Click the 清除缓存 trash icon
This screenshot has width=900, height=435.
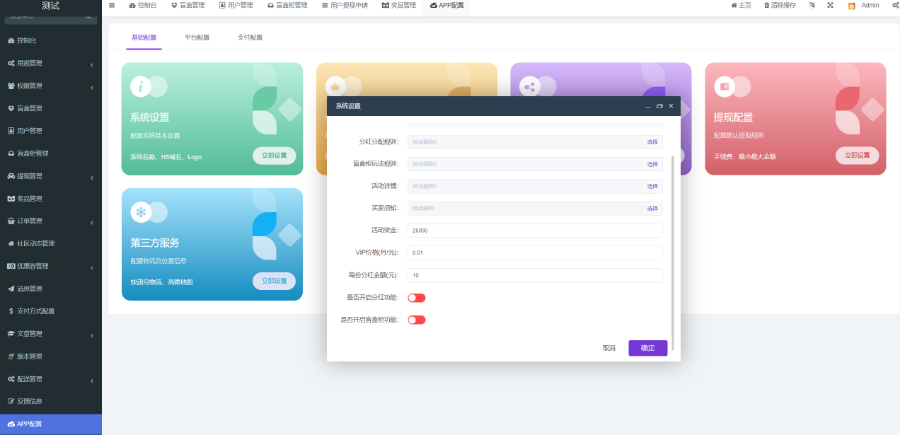pyautogui.click(x=767, y=5)
